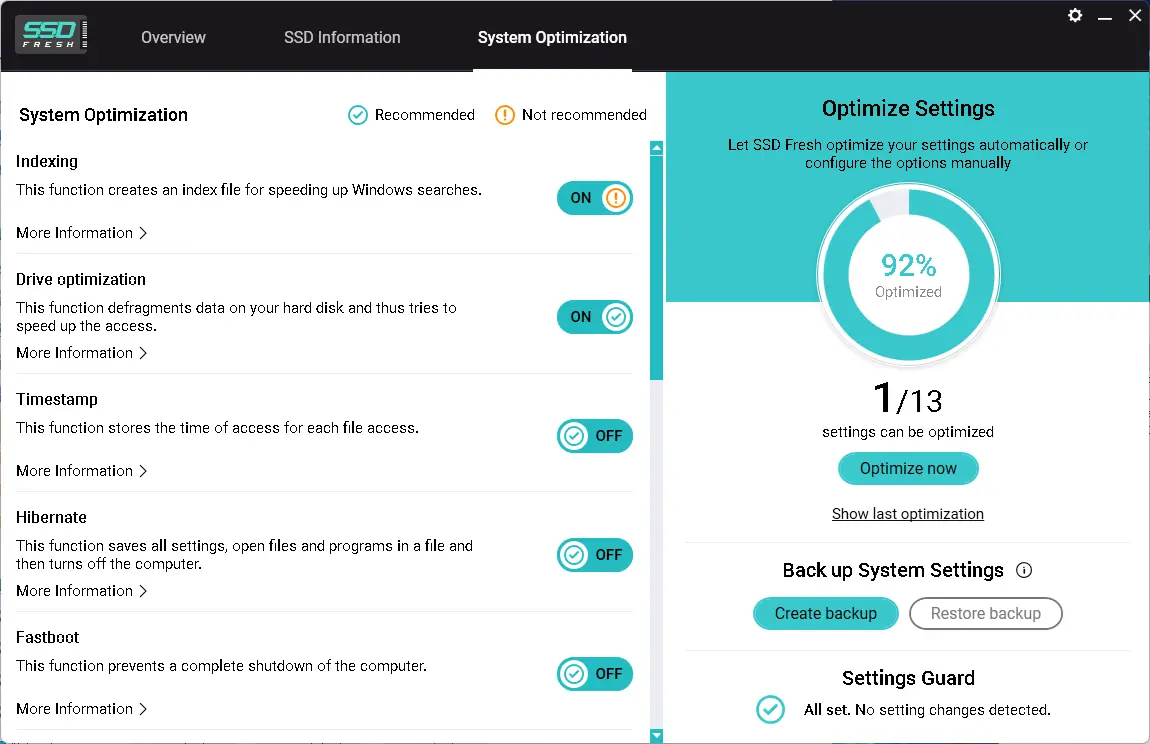Image resolution: width=1150 pixels, height=744 pixels.
Task: Click the Recommended legend checkmark icon
Action: (x=358, y=115)
